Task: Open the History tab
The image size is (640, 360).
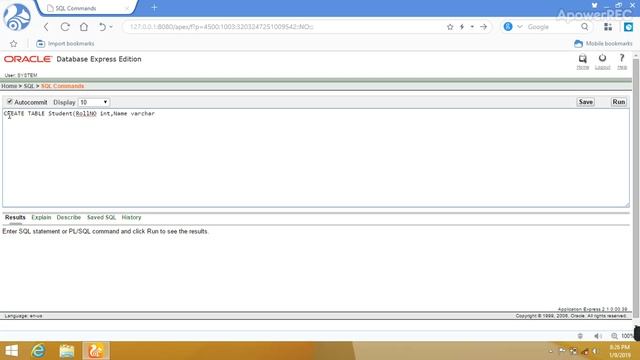Action: click(131, 218)
